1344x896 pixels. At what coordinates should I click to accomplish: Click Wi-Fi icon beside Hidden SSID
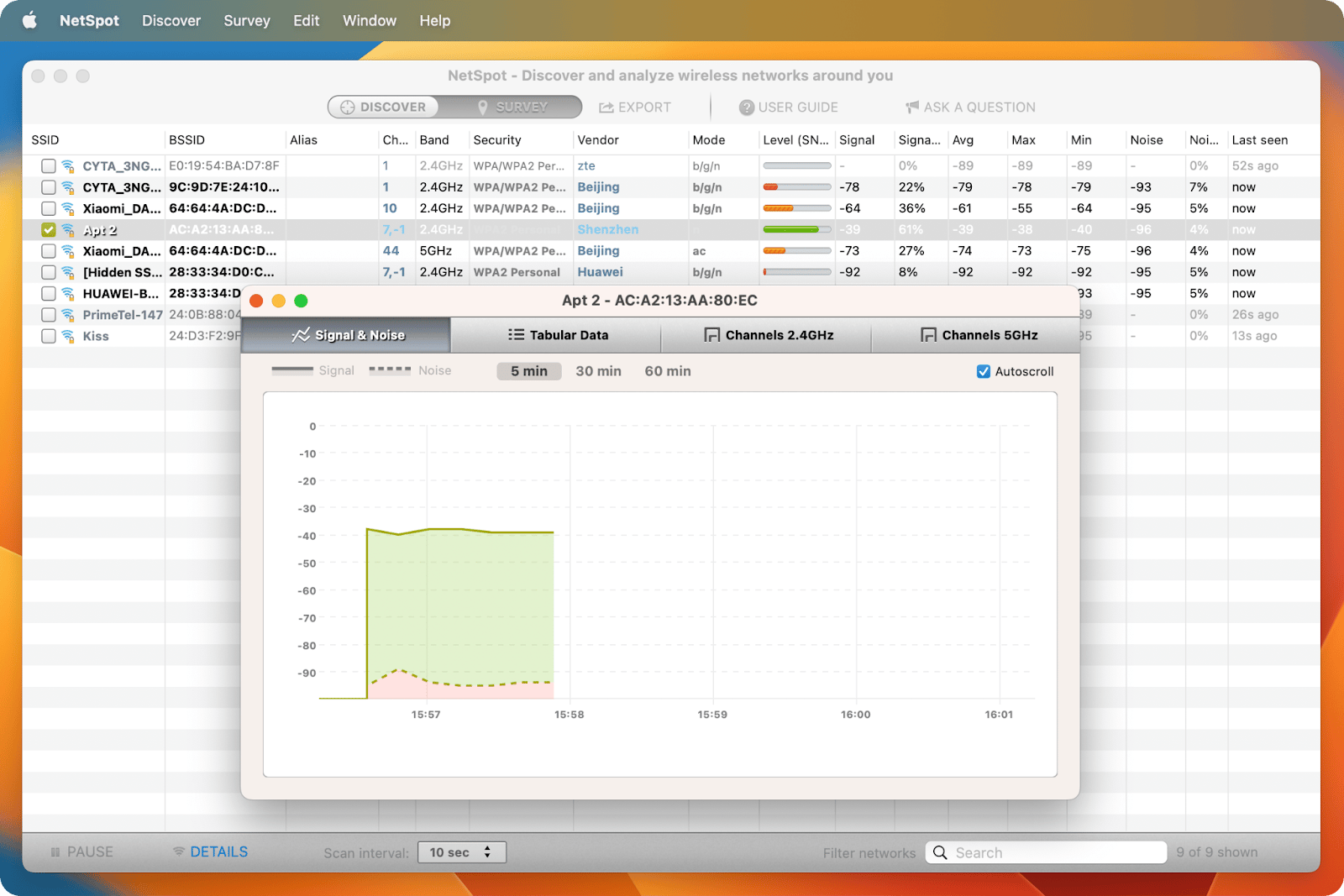(68, 272)
